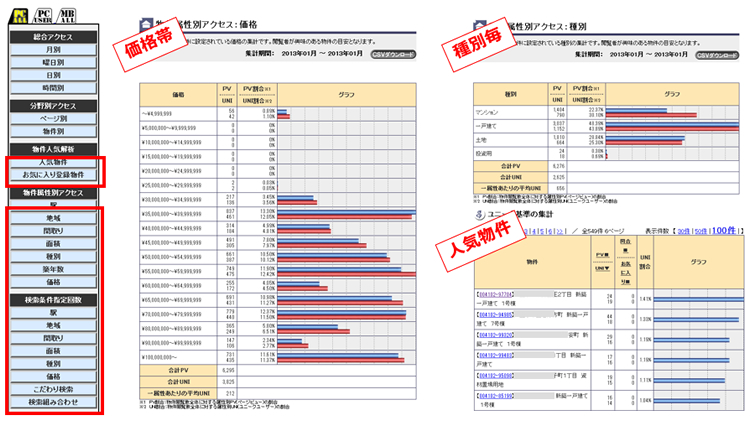
Task: Open 検索組み合わせ report
Action: [x=53, y=402]
